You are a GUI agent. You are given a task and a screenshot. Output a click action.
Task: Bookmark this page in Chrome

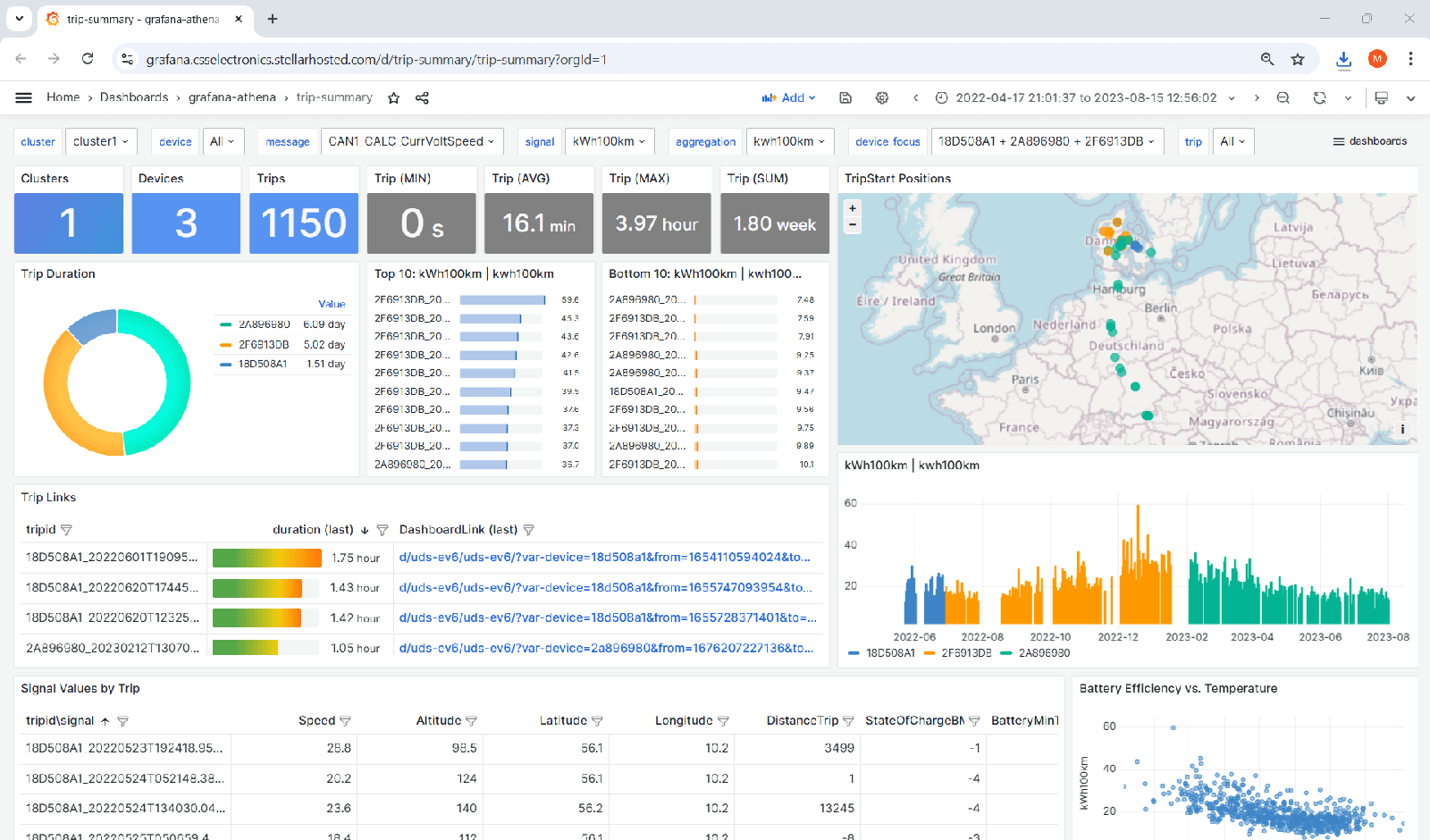1298,59
